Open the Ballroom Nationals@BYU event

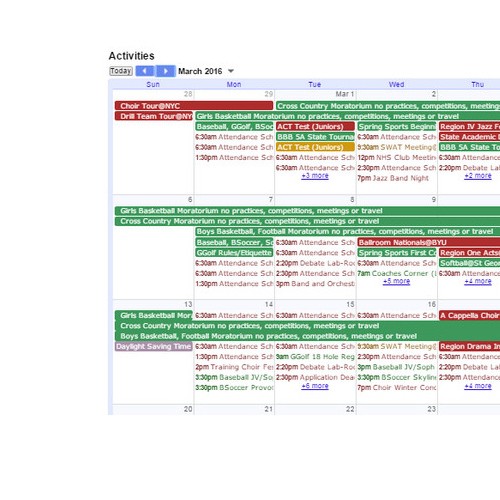coord(429,242)
